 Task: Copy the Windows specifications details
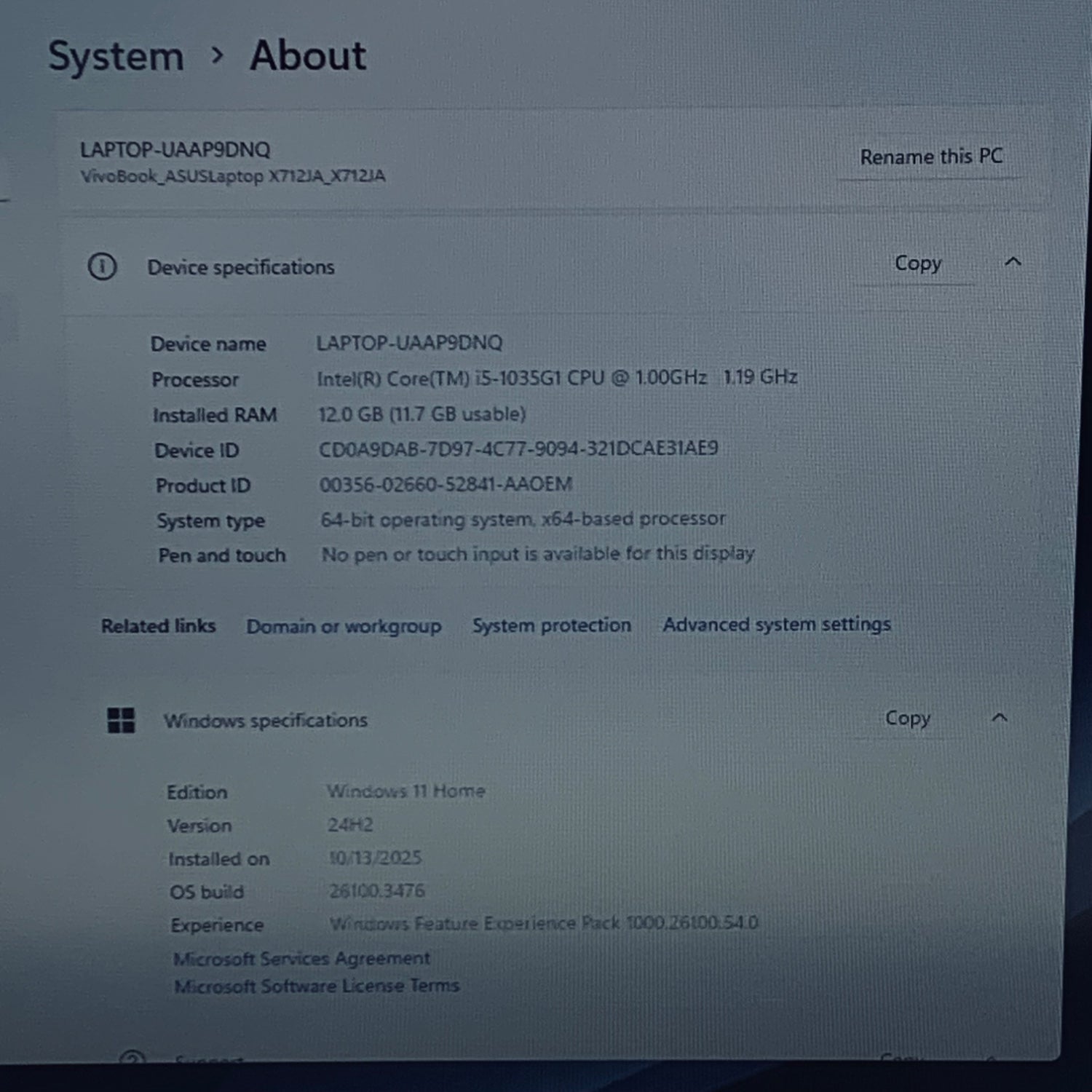click(907, 718)
